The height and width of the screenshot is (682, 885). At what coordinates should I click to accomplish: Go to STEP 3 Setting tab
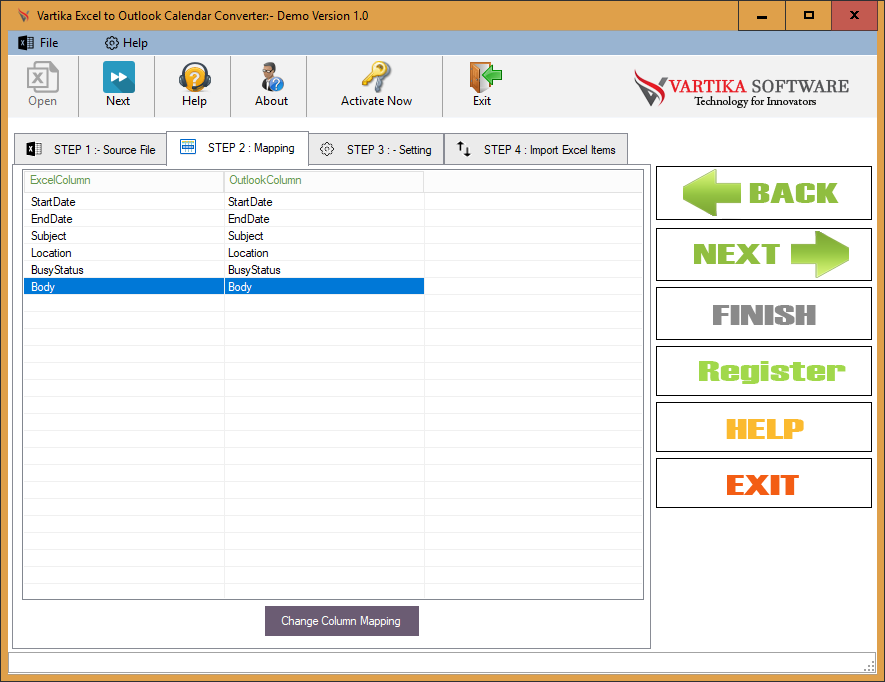click(x=376, y=150)
